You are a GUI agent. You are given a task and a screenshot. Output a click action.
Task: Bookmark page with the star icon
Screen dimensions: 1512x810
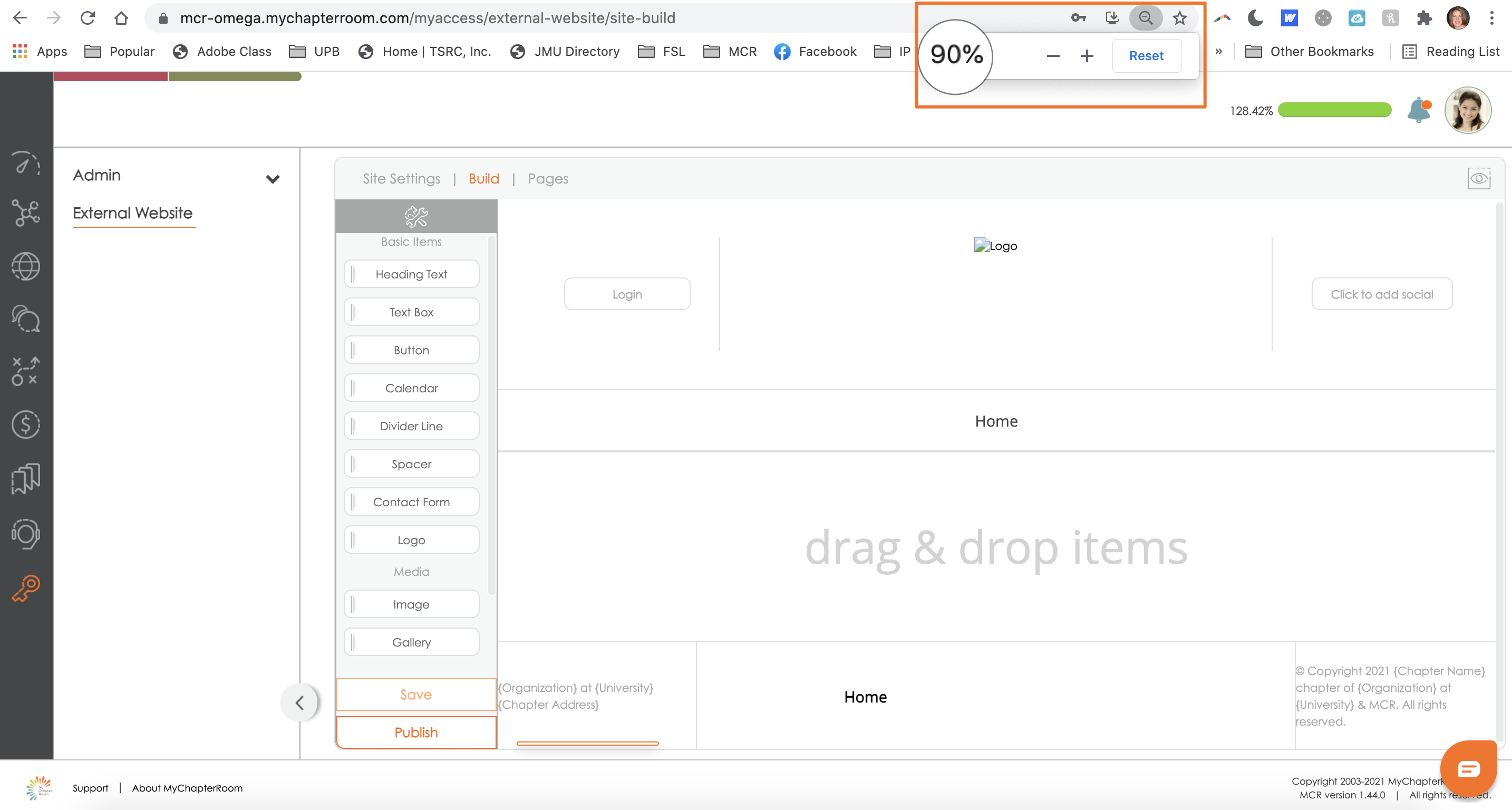pos(1180,18)
